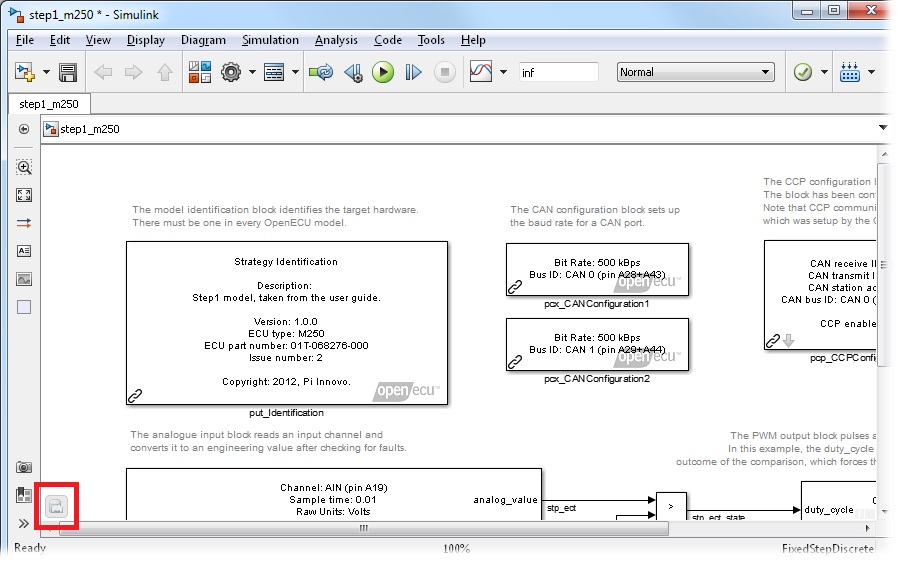Expand the breadcrumb bar dropdown arrow
Image resolution: width=901 pixels, height=564 pixels.
point(883,128)
